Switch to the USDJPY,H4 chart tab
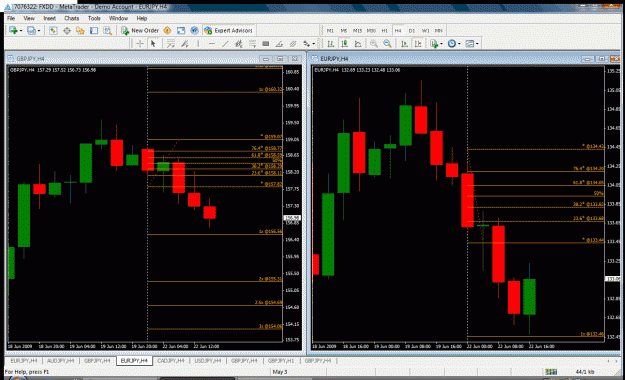This screenshot has width=625, height=380. 208,361
